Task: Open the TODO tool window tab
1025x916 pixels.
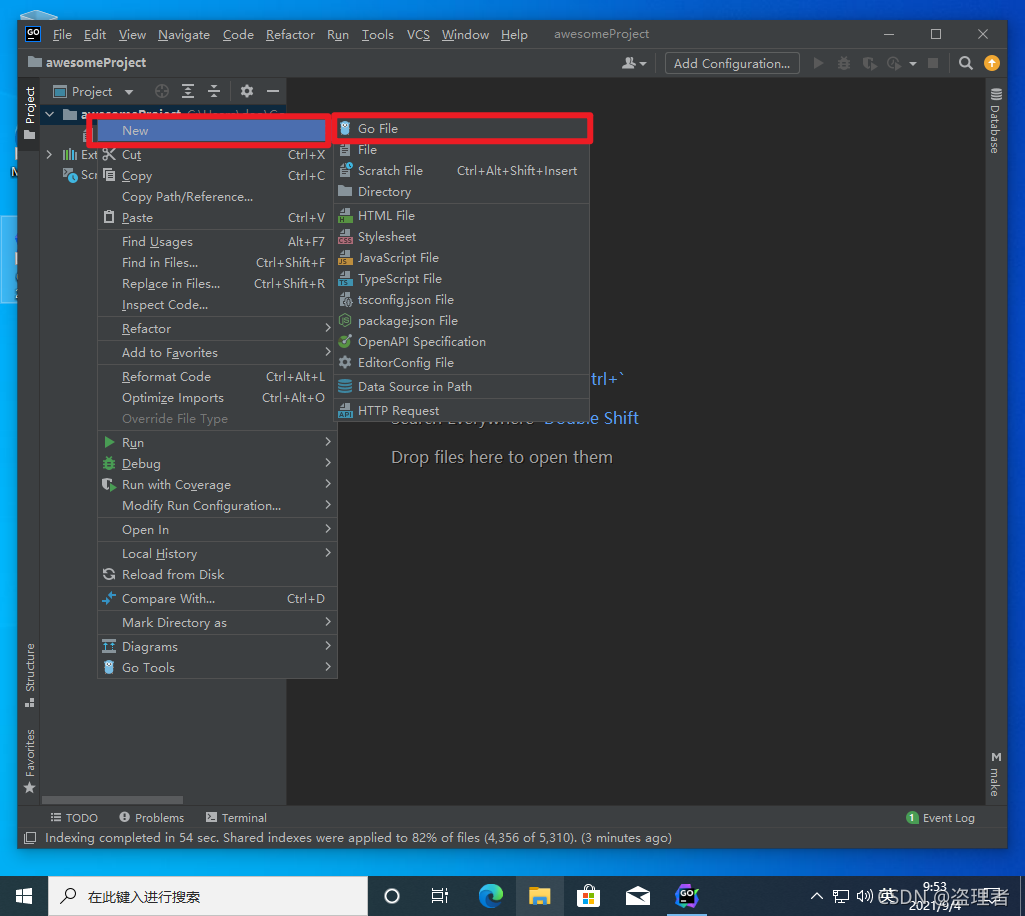Action: [x=74, y=818]
